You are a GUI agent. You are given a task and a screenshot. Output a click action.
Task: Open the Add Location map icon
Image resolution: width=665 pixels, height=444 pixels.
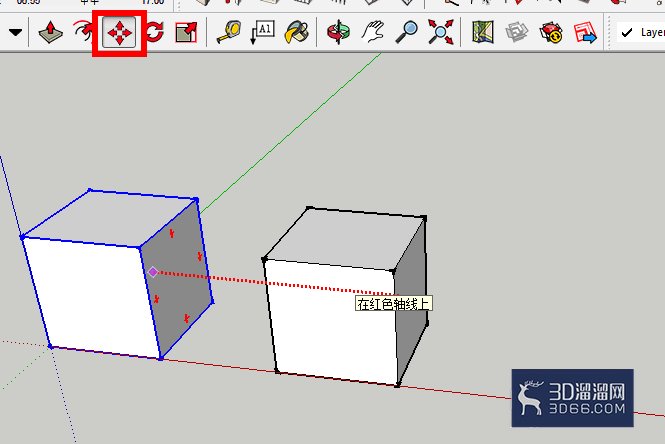pyautogui.click(x=483, y=32)
